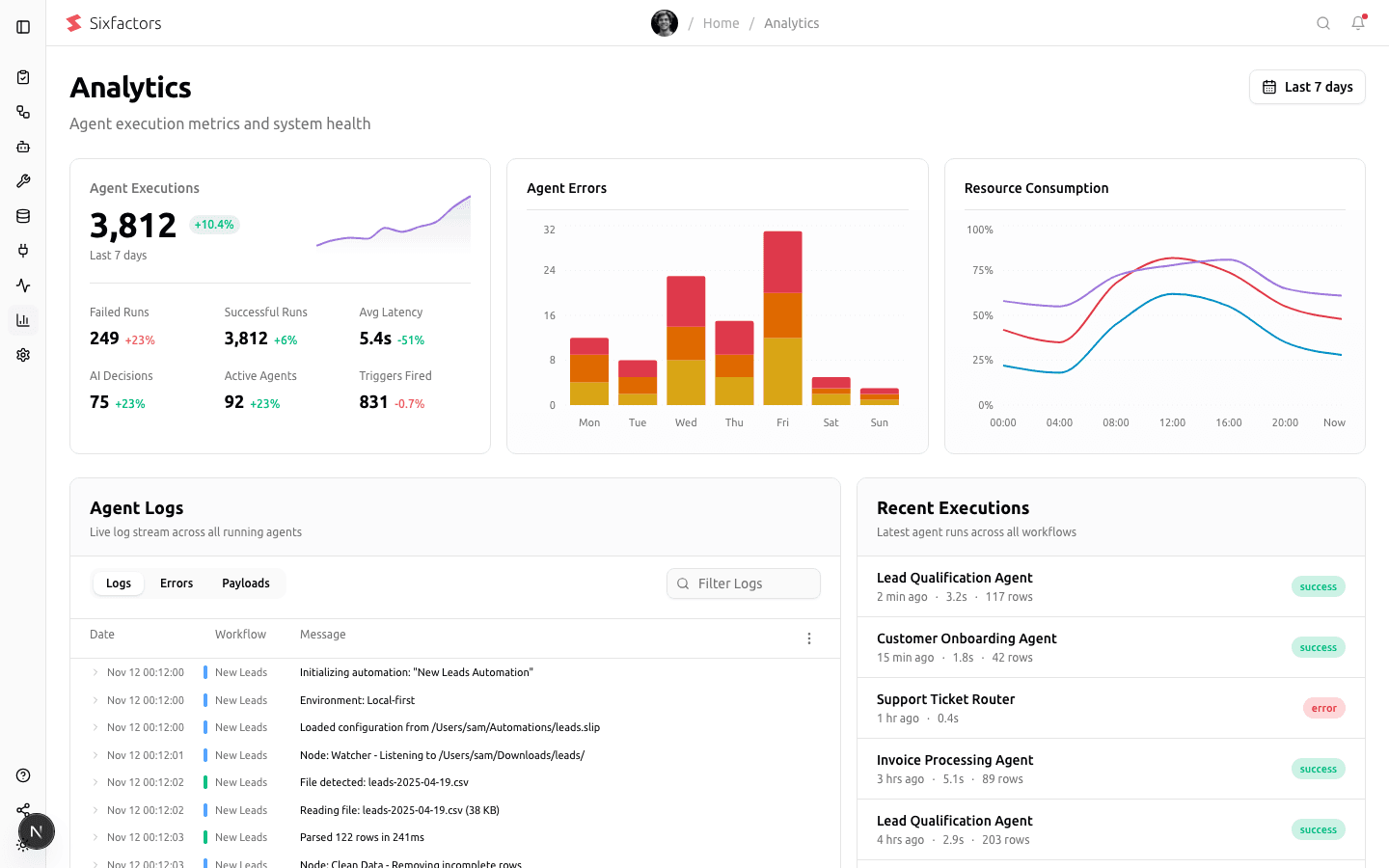This screenshot has width=1389, height=868.
Task: Click the plug integrations icon in sidebar
Action: (23, 251)
